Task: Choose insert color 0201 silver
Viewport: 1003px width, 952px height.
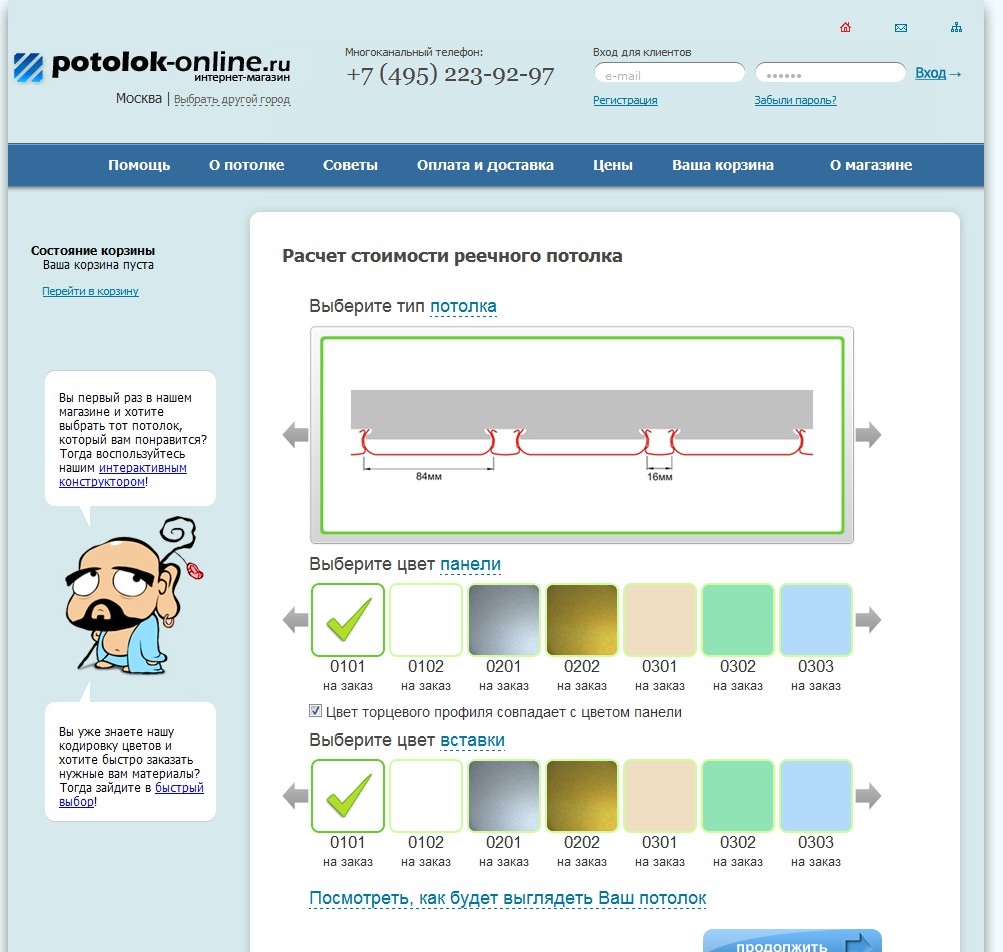Action: pyautogui.click(x=504, y=795)
